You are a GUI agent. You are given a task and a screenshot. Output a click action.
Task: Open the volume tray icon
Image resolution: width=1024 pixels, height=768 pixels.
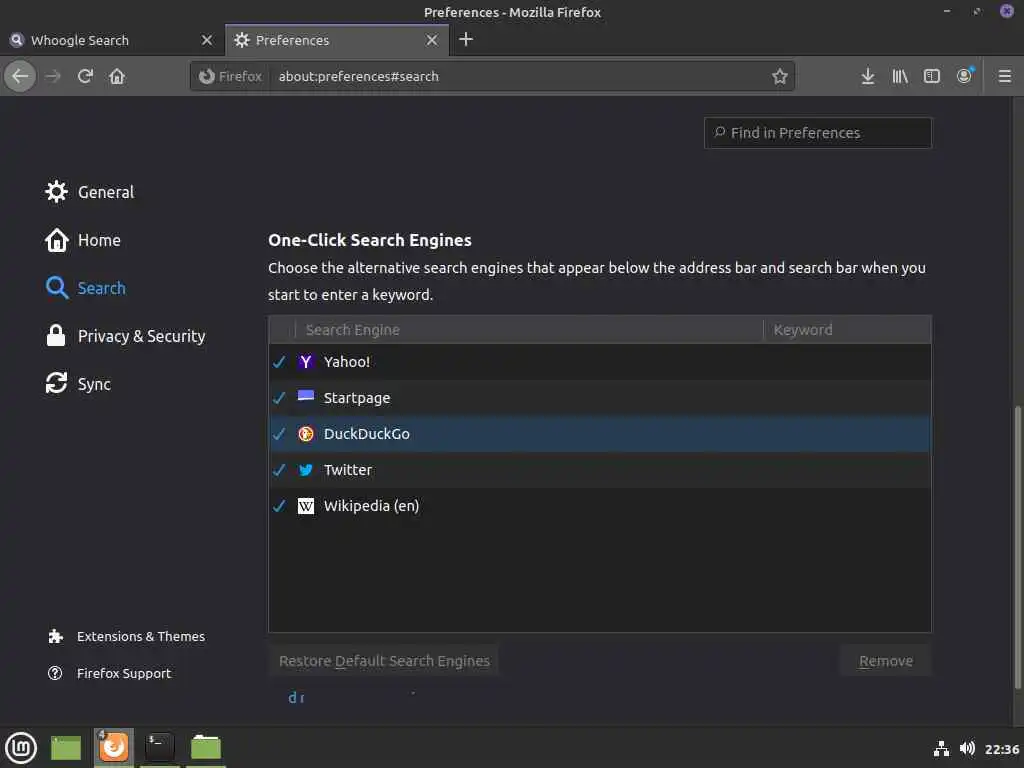(967, 748)
